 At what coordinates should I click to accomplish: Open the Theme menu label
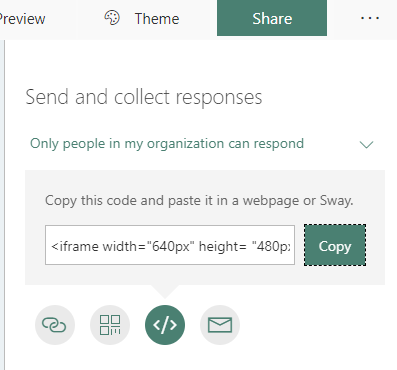click(x=157, y=19)
